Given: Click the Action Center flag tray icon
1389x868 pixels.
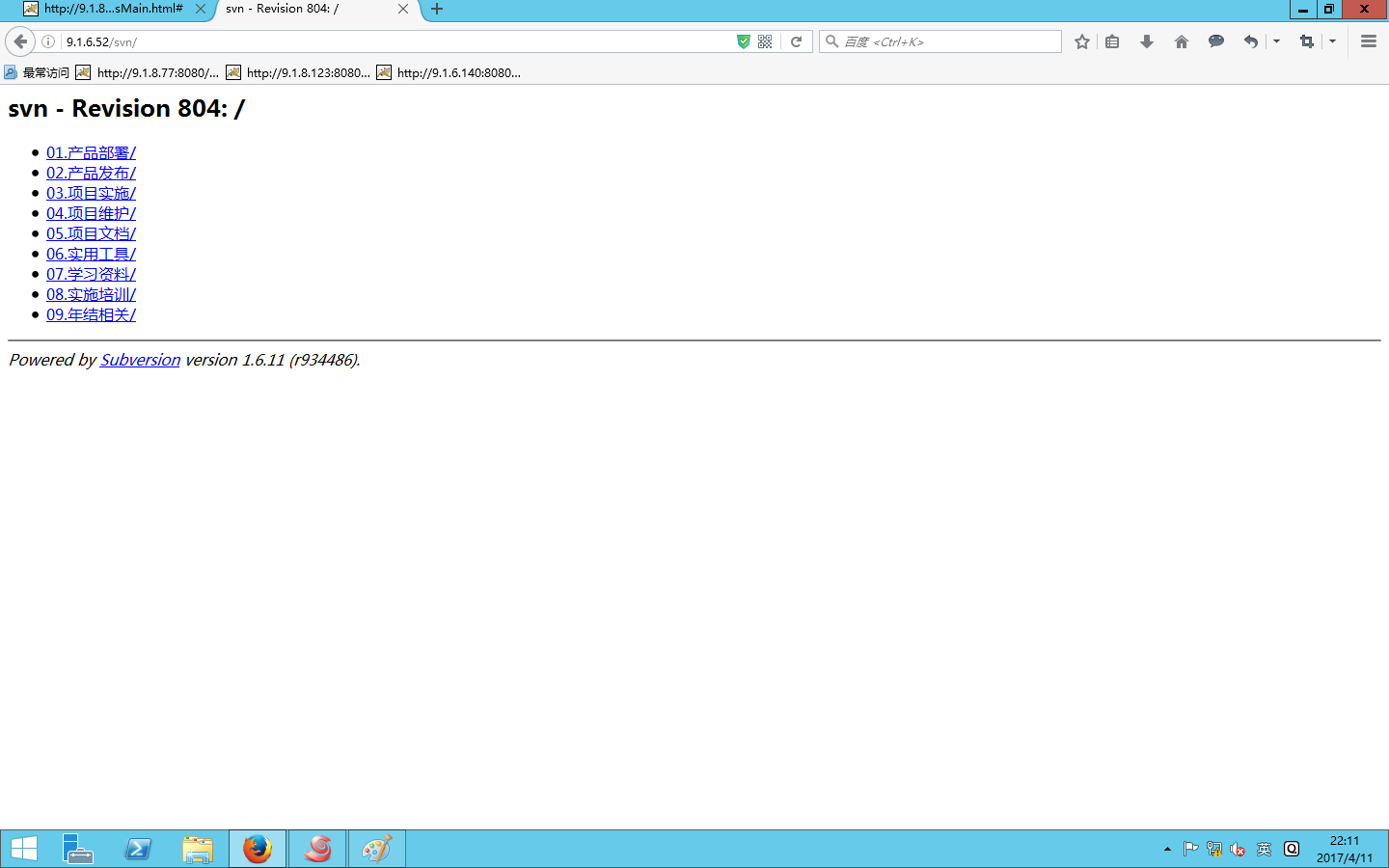Looking at the screenshot, I should 1190,849.
